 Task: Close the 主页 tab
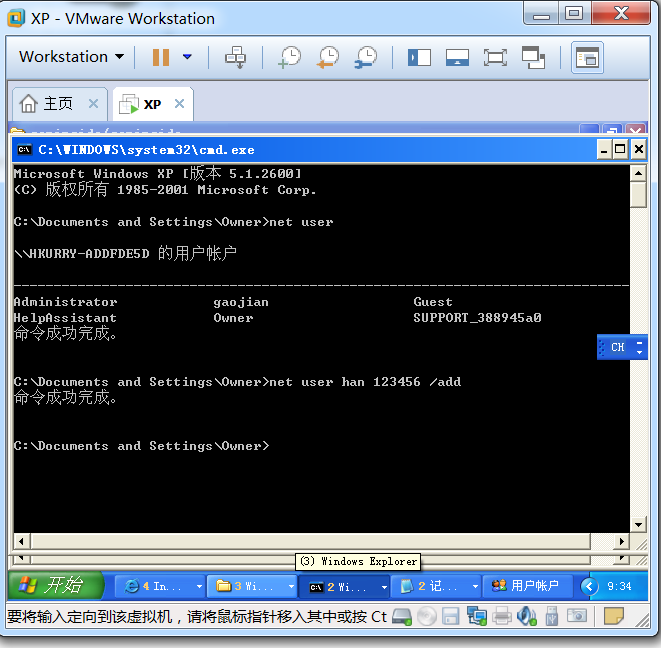click(94, 103)
